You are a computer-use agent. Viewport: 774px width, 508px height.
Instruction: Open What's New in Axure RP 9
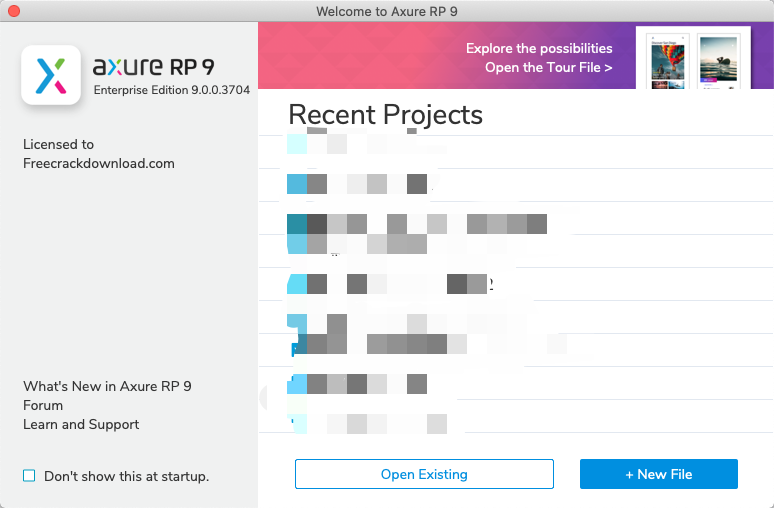(107, 386)
